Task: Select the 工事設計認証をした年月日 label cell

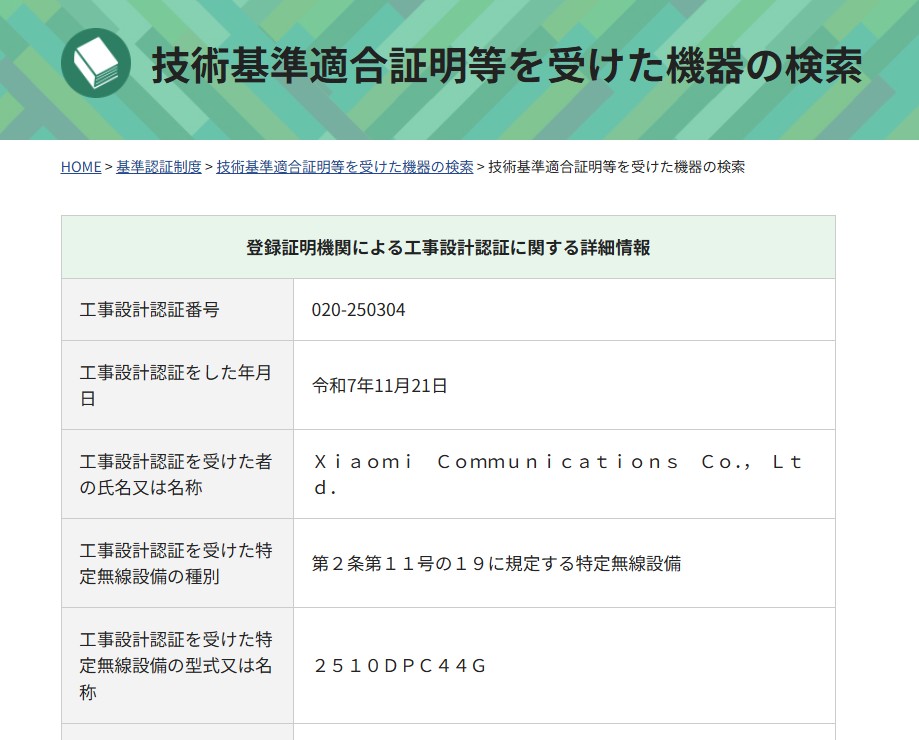Action: (x=176, y=385)
